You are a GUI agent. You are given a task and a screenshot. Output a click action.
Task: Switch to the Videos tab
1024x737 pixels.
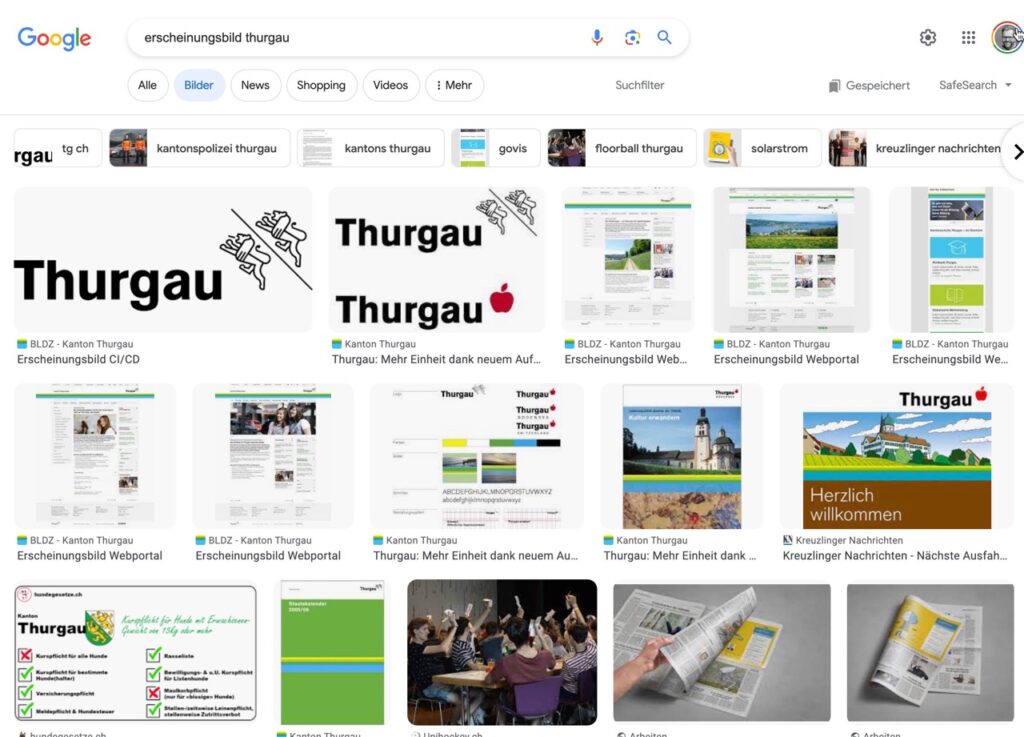[x=390, y=85]
